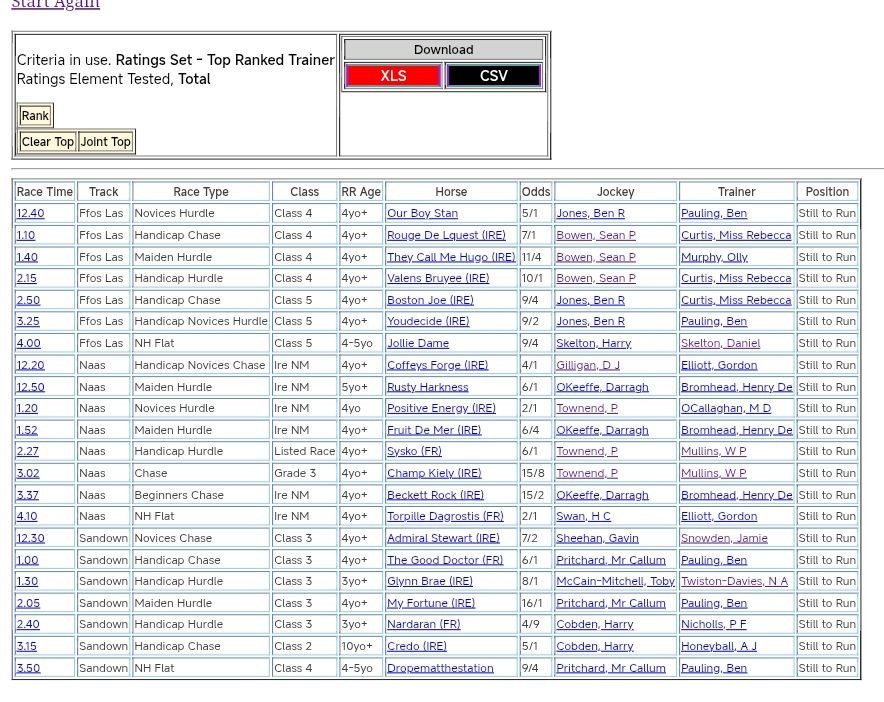Open jockey Skelton, Harry link
This screenshot has height=702, width=884.
[593, 343]
